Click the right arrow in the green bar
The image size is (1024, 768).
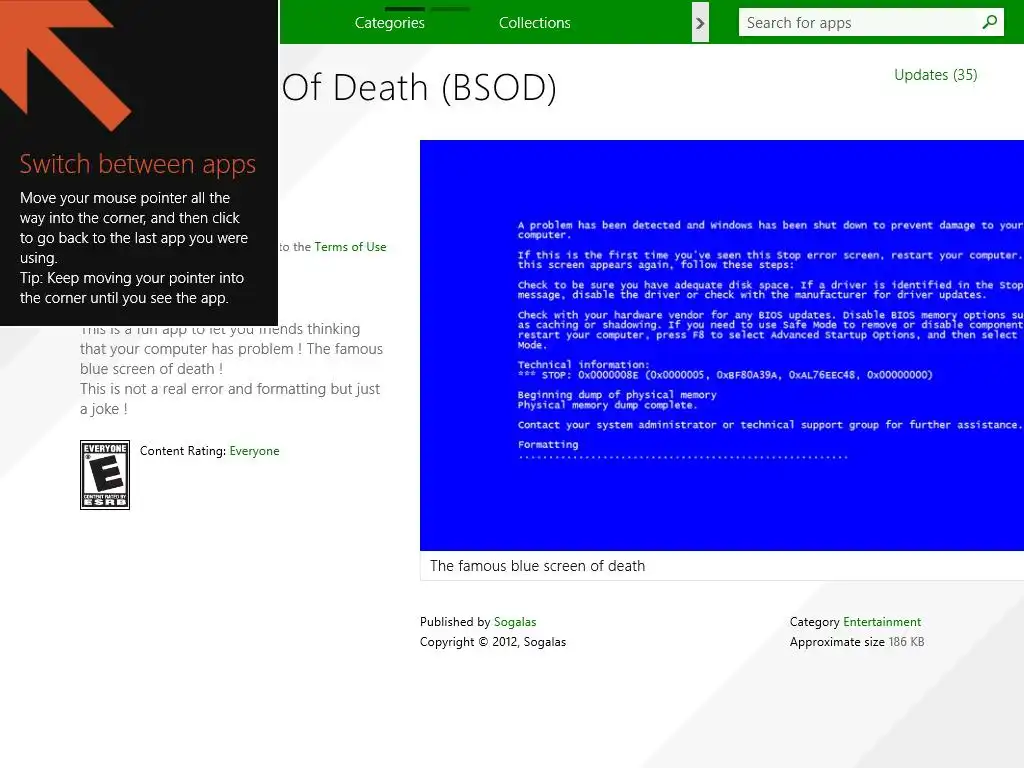click(700, 24)
